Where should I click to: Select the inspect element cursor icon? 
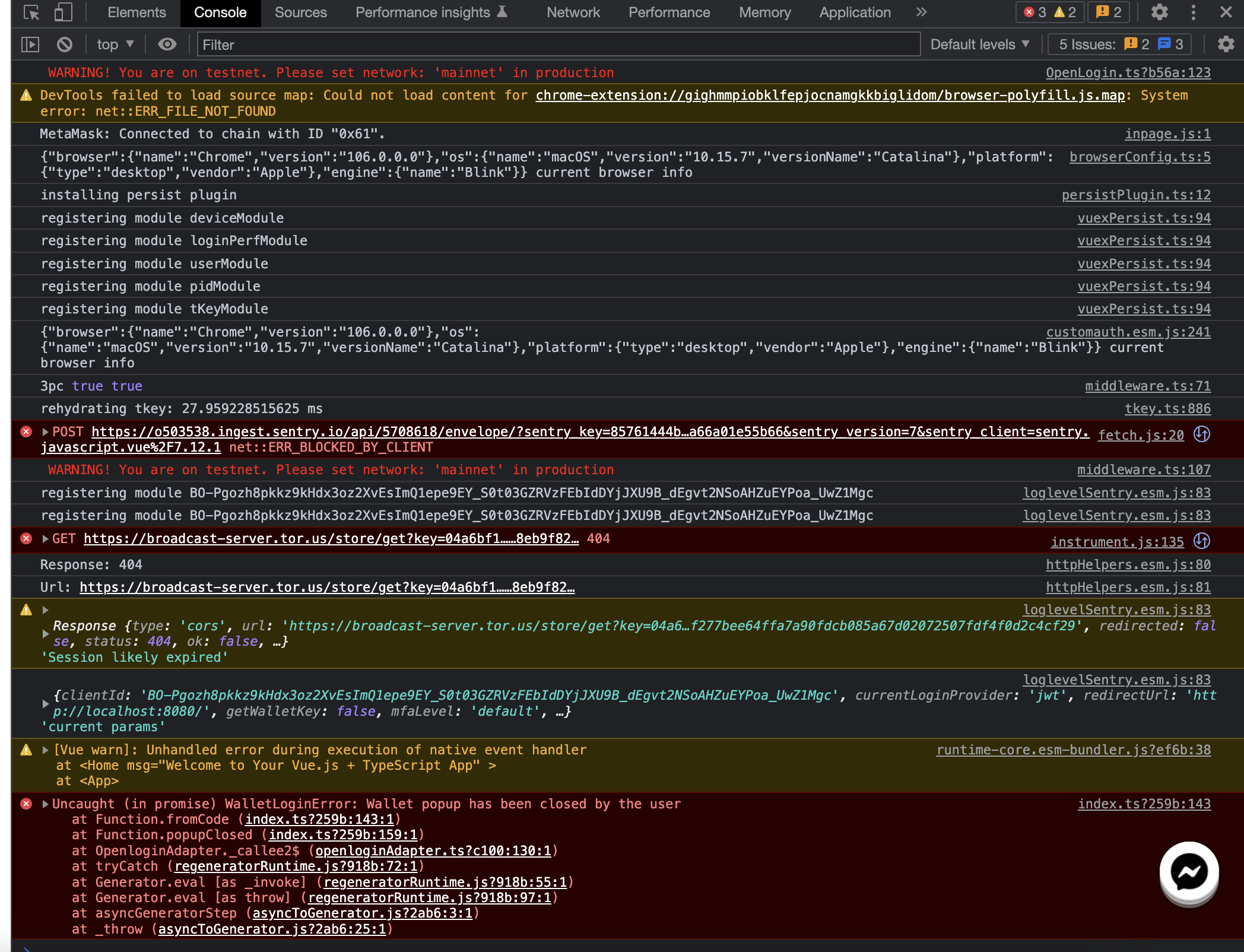(30, 12)
